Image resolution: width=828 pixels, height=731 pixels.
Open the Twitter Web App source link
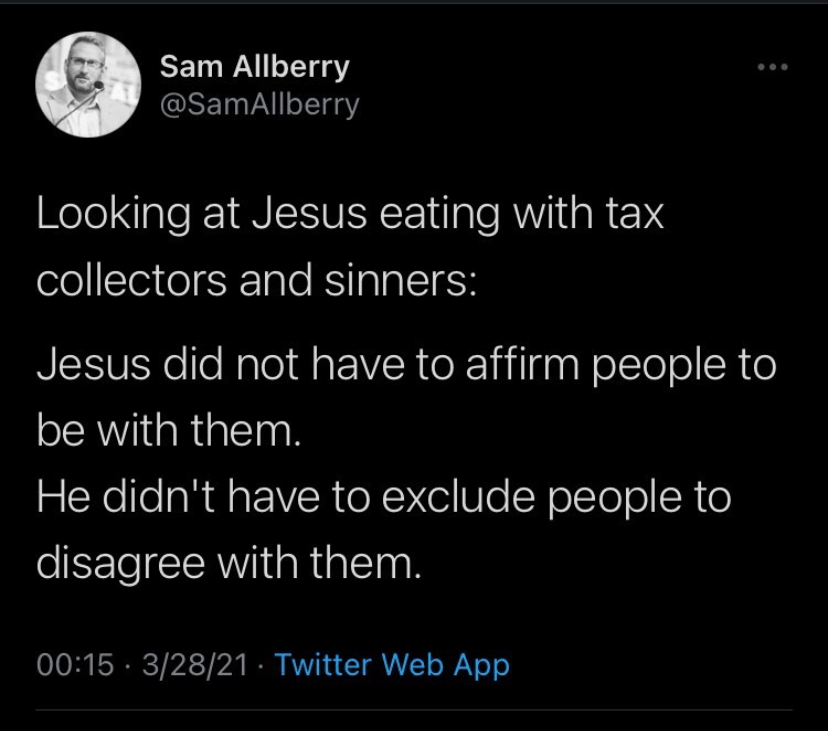(391, 664)
